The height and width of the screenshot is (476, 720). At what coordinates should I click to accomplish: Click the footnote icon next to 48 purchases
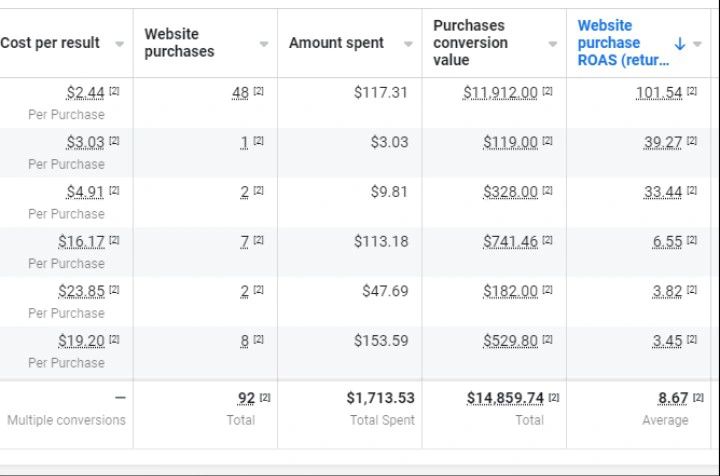pos(258,92)
